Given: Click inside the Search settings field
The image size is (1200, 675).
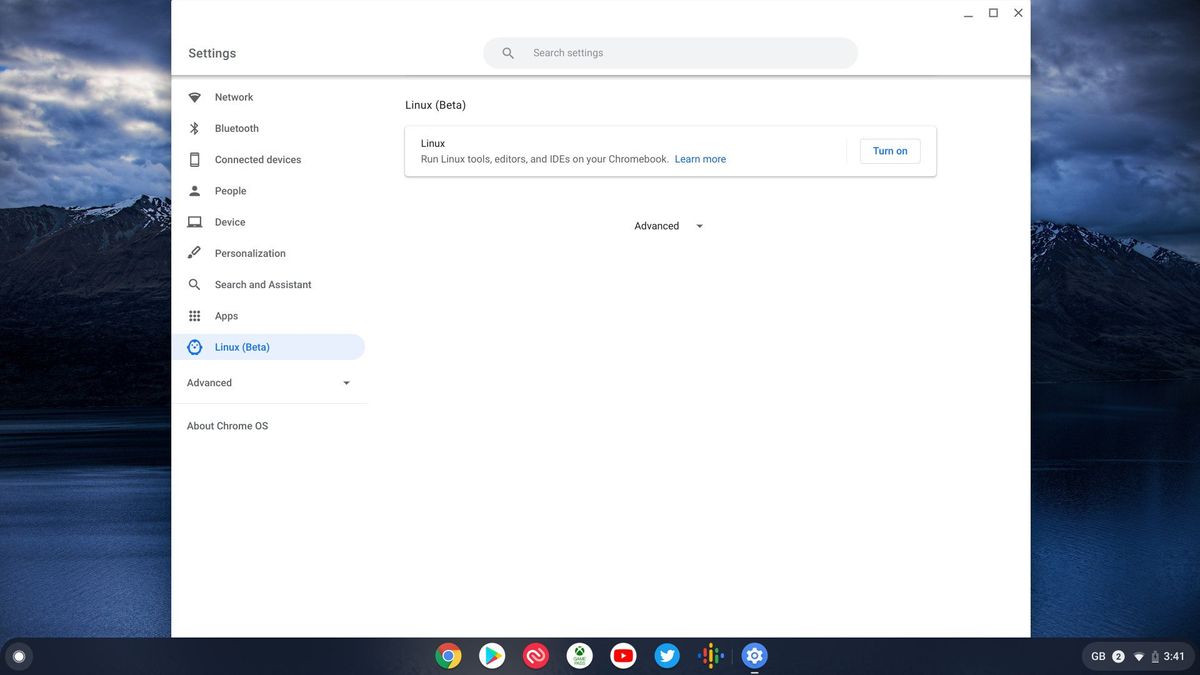Looking at the screenshot, I should click(600, 52).
